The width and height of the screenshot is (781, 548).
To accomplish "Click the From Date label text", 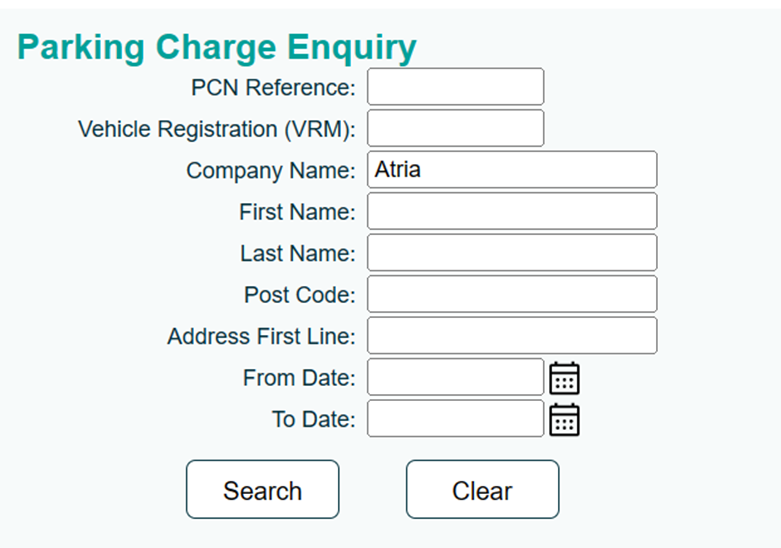I will click(x=299, y=378).
